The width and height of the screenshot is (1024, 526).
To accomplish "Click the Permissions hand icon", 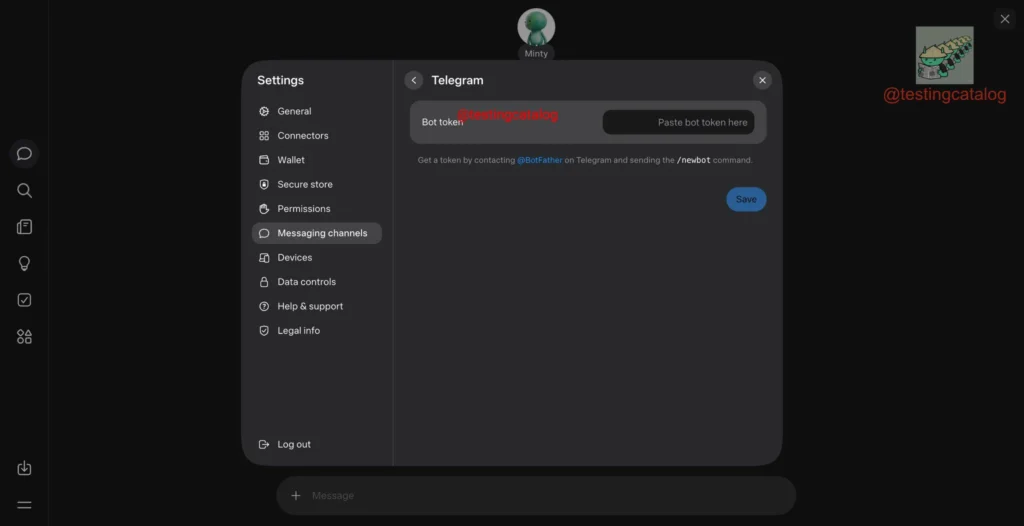I will (264, 209).
